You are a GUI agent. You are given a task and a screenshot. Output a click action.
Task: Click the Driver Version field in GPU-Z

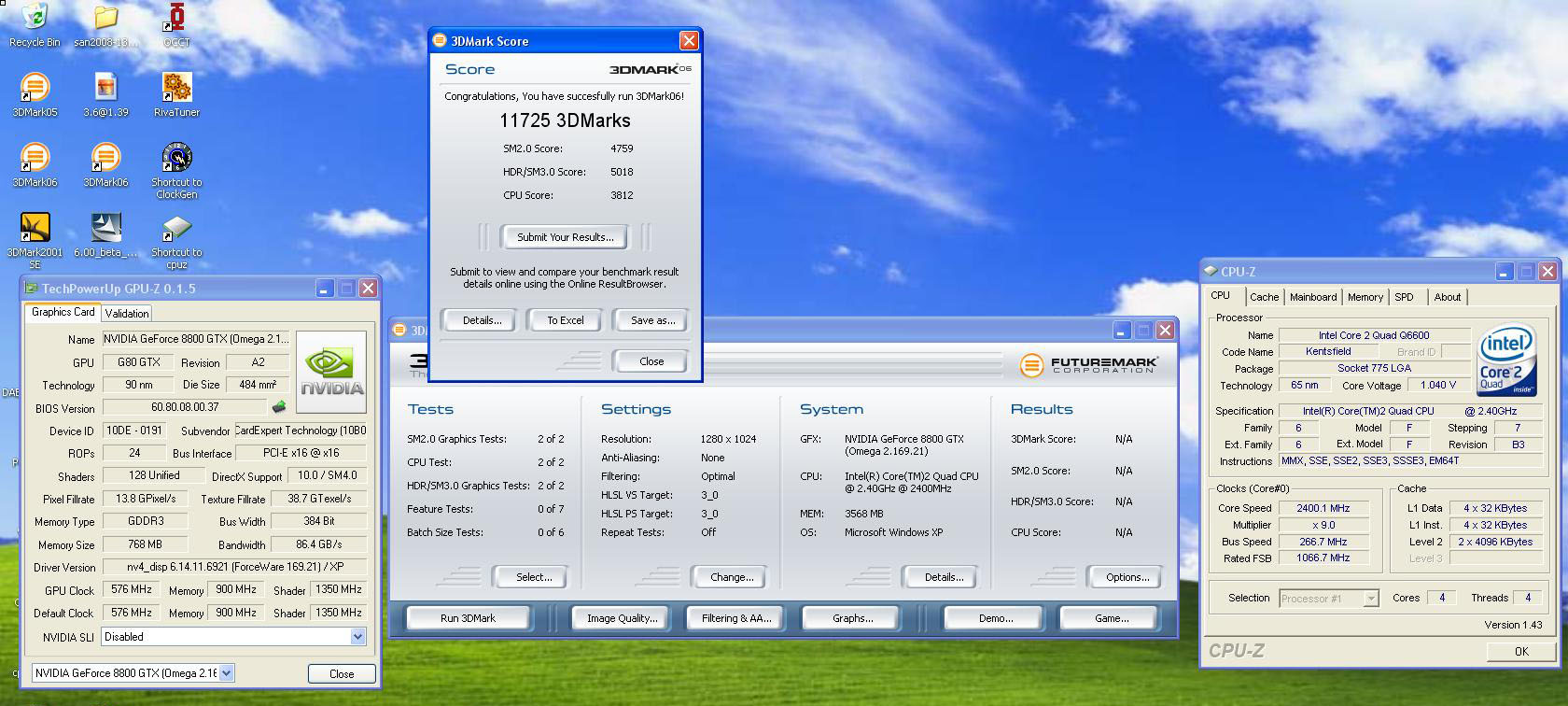(x=235, y=567)
